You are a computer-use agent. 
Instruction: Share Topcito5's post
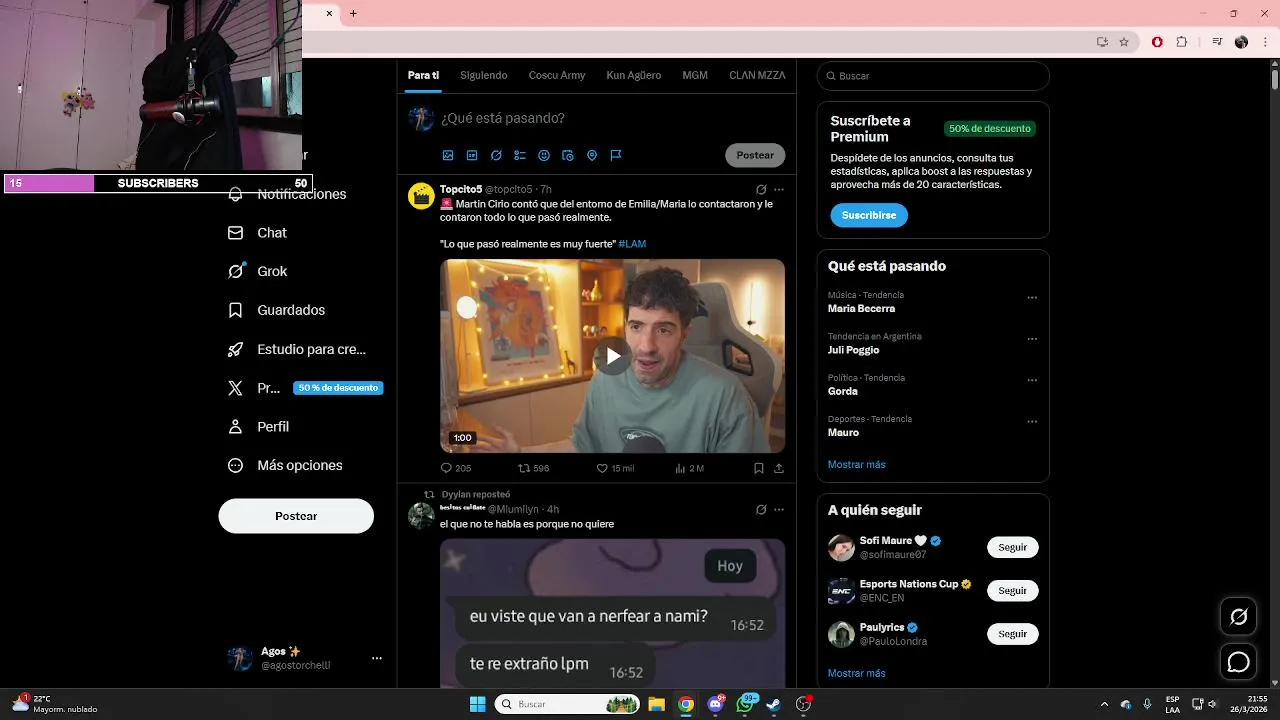click(779, 468)
